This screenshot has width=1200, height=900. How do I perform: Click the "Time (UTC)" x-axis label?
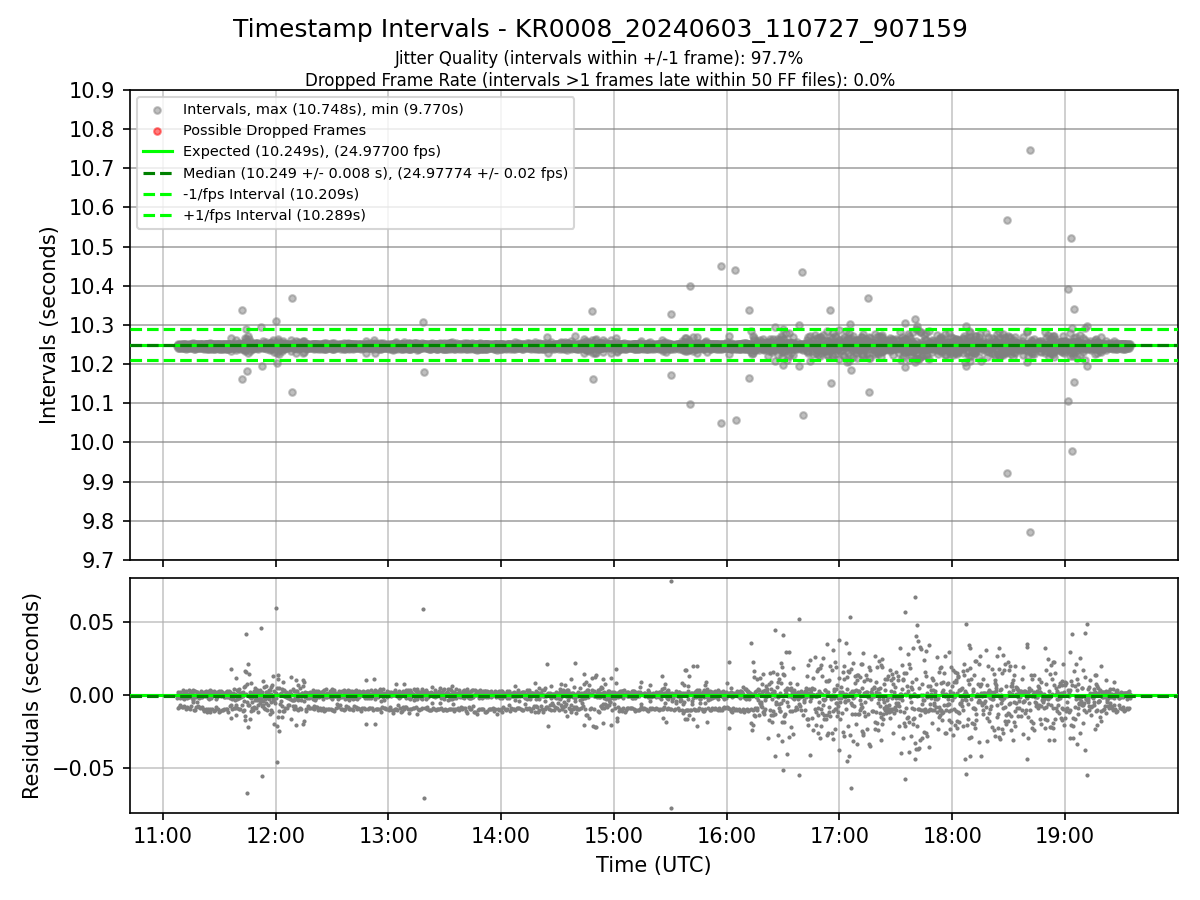tap(654, 865)
